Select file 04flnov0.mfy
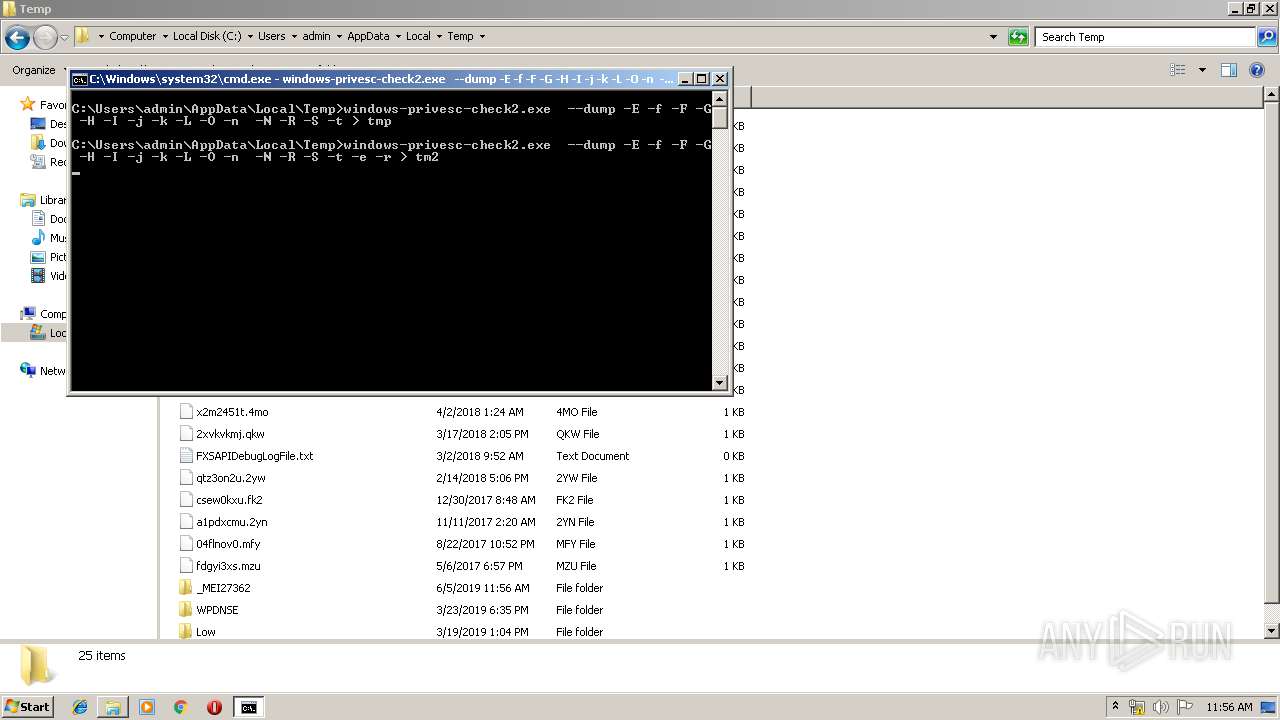The image size is (1280, 720). (228, 544)
